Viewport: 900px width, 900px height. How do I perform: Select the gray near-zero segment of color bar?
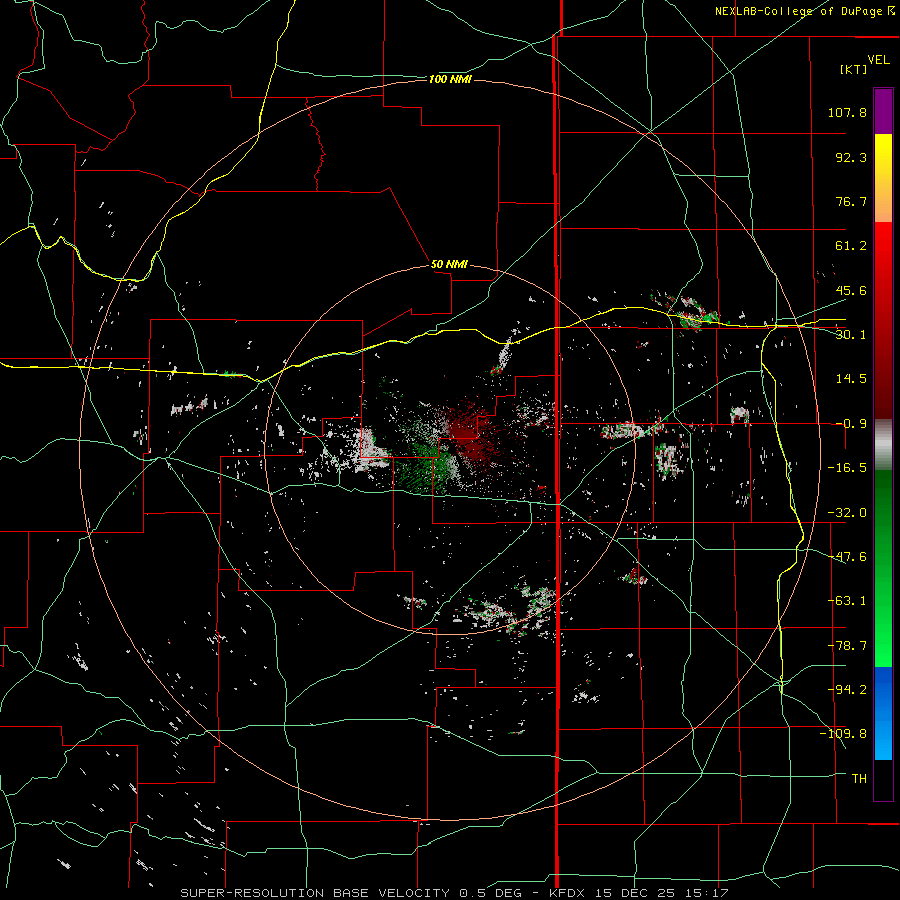[883, 445]
